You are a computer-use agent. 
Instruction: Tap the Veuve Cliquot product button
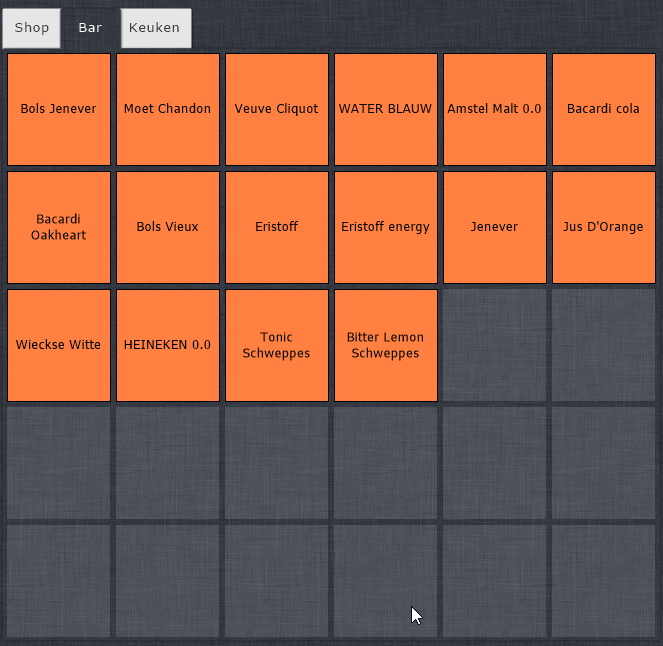pos(277,109)
